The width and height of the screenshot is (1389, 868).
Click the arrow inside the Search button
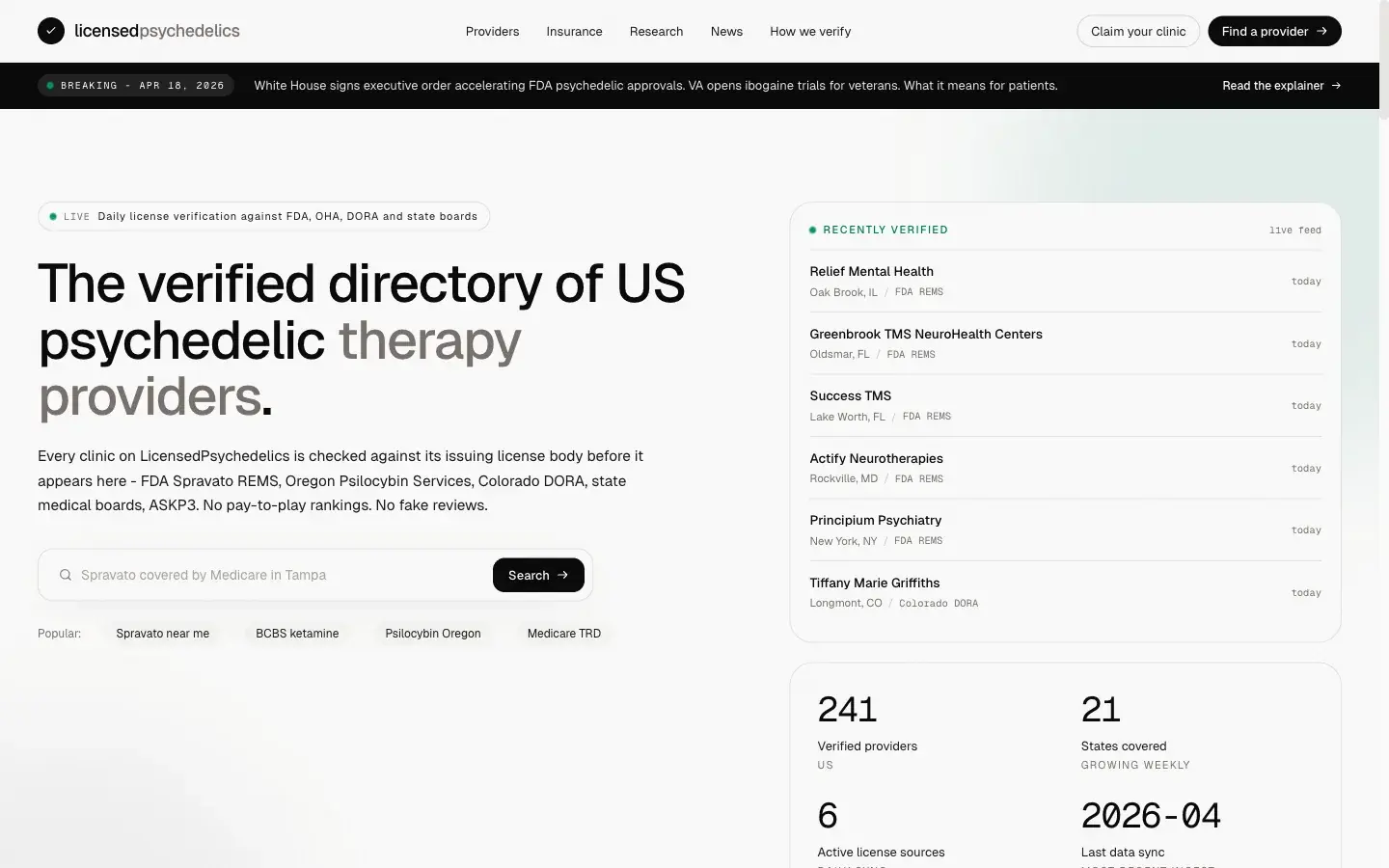(562, 575)
